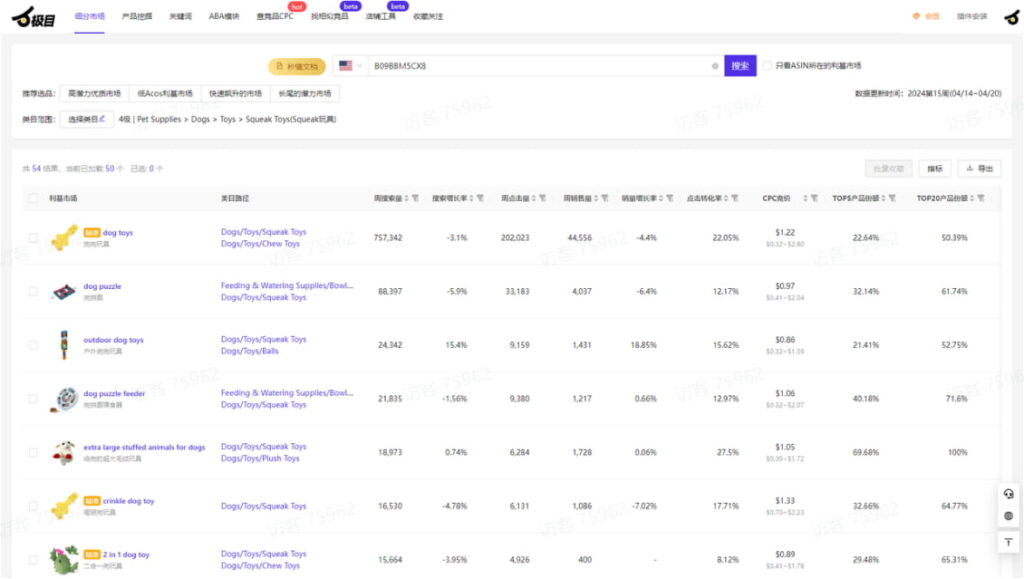The height and width of the screenshot is (579, 1024).
Task: Click the crinkle dog toy product thumbnail
Action: coord(65,505)
